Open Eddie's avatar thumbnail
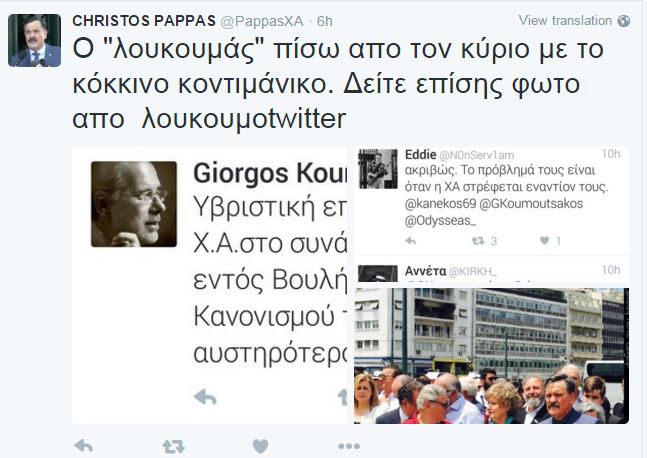Viewport: 647px width, 458px height. point(378,169)
